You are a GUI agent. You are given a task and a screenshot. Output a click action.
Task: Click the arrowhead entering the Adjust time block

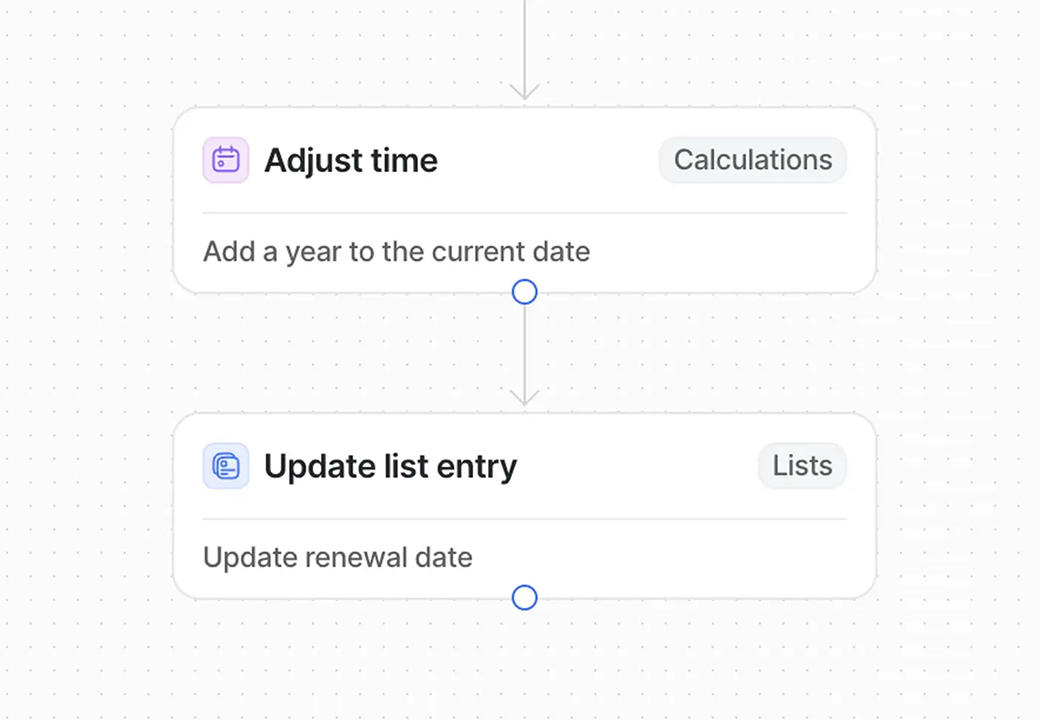pyautogui.click(x=524, y=92)
